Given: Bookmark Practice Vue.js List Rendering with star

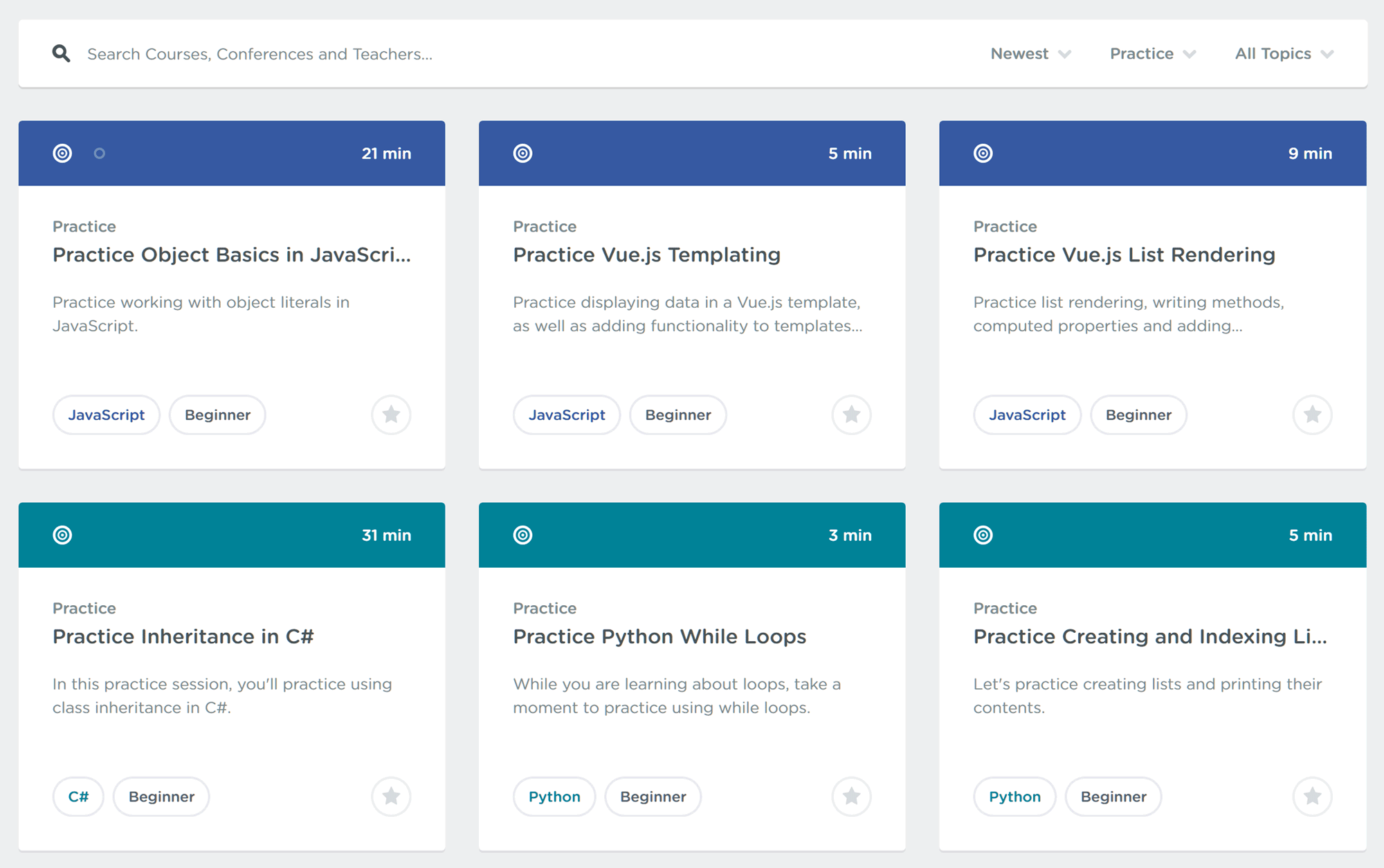Looking at the screenshot, I should click(x=1312, y=415).
